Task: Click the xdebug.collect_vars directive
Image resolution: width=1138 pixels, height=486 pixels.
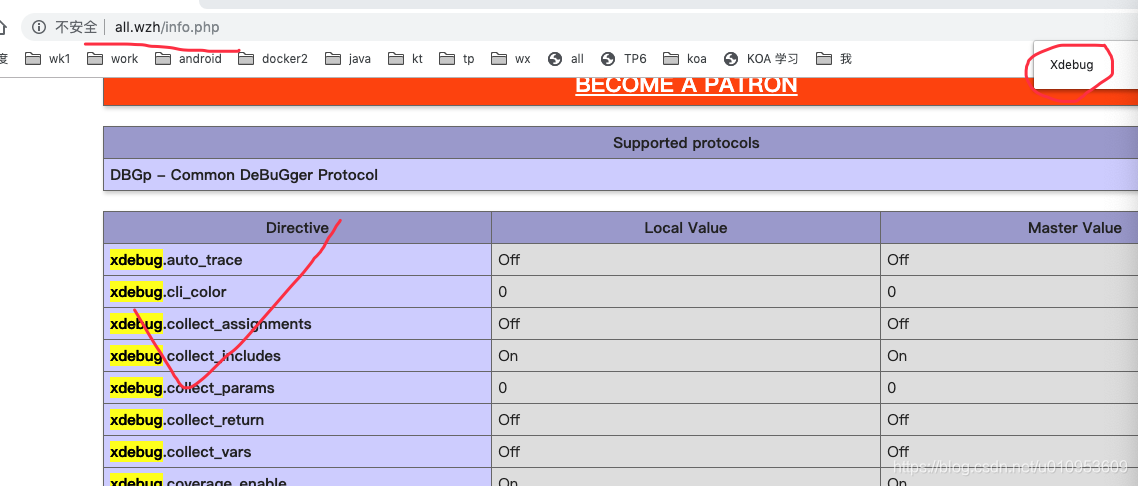Action: (x=181, y=452)
